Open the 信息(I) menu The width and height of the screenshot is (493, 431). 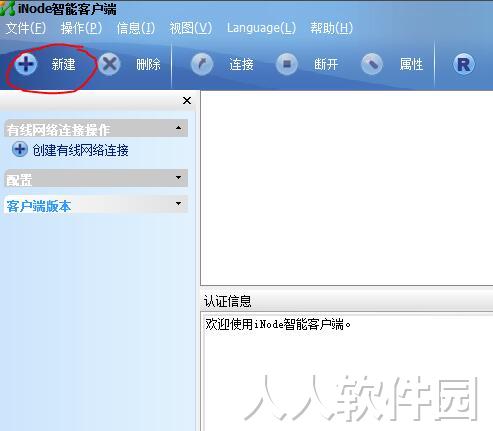point(136,28)
